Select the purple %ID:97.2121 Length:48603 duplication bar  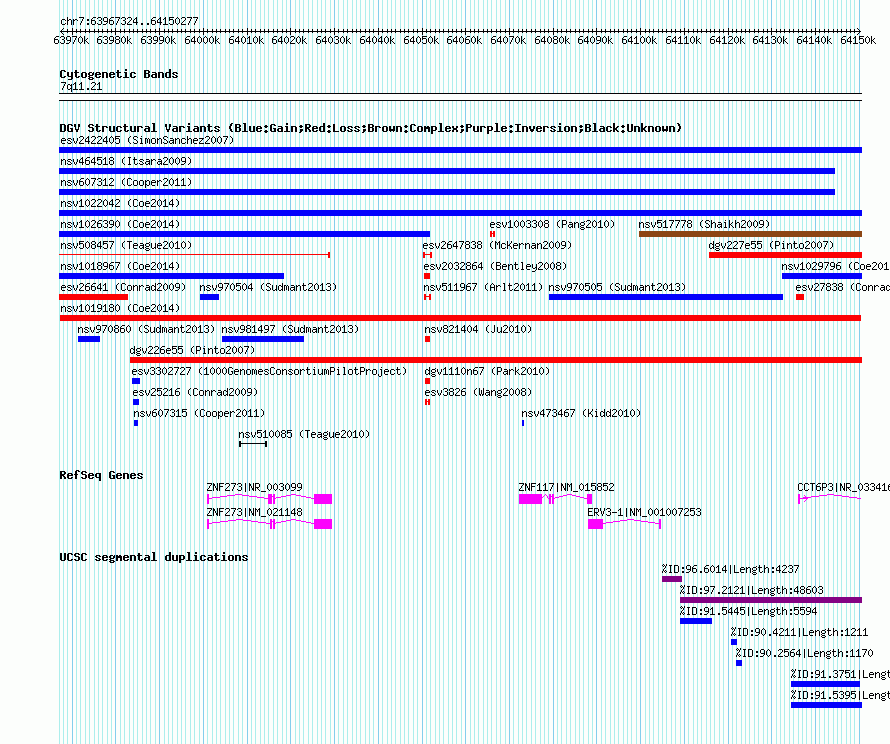tap(771, 600)
